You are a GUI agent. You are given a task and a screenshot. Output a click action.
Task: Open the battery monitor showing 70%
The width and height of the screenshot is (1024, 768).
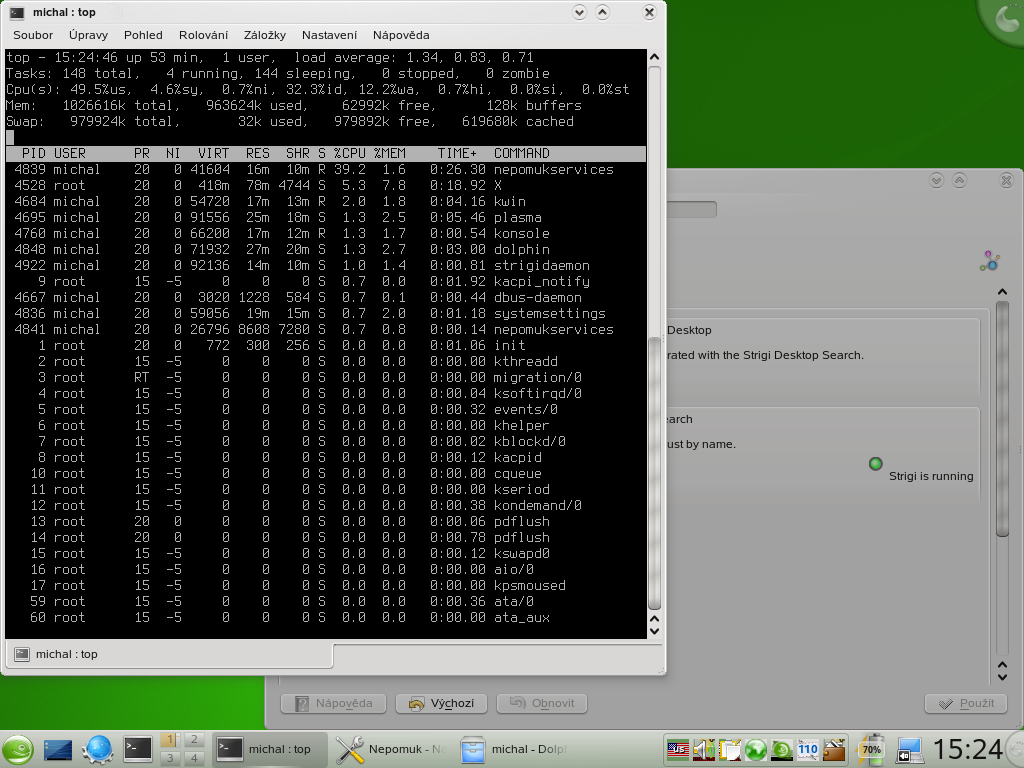[x=871, y=748]
